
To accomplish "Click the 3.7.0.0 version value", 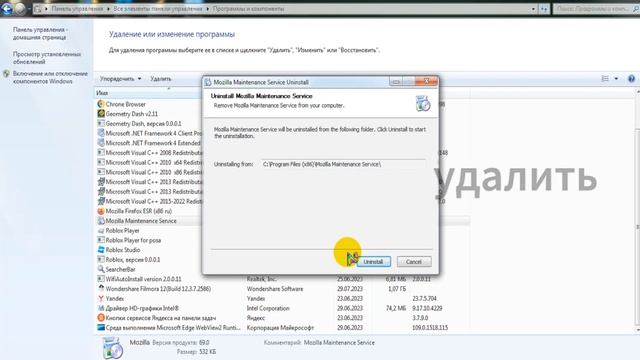I will pyautogui.click(x=420, y=318).
